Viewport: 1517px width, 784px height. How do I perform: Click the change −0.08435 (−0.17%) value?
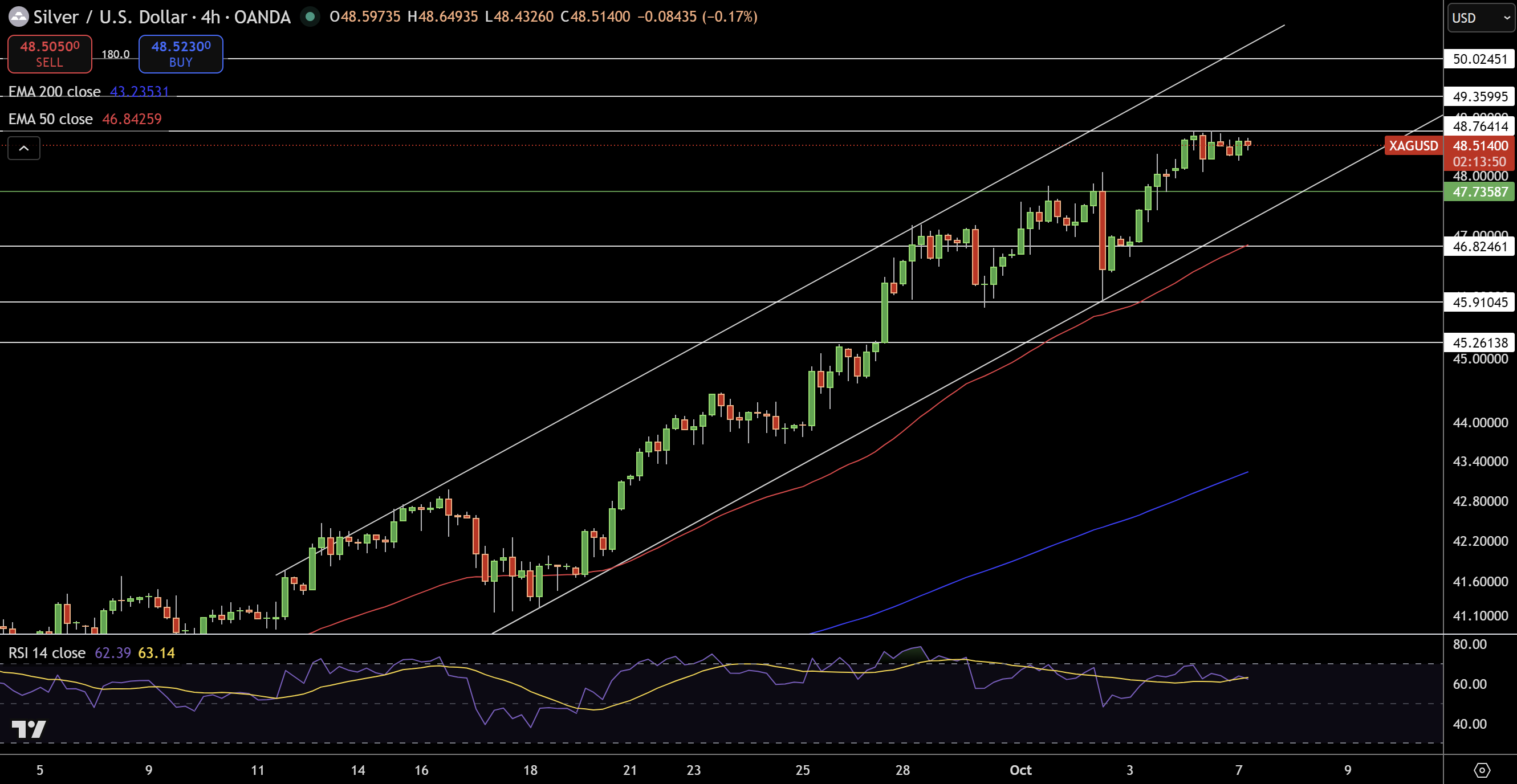[697, 17]
